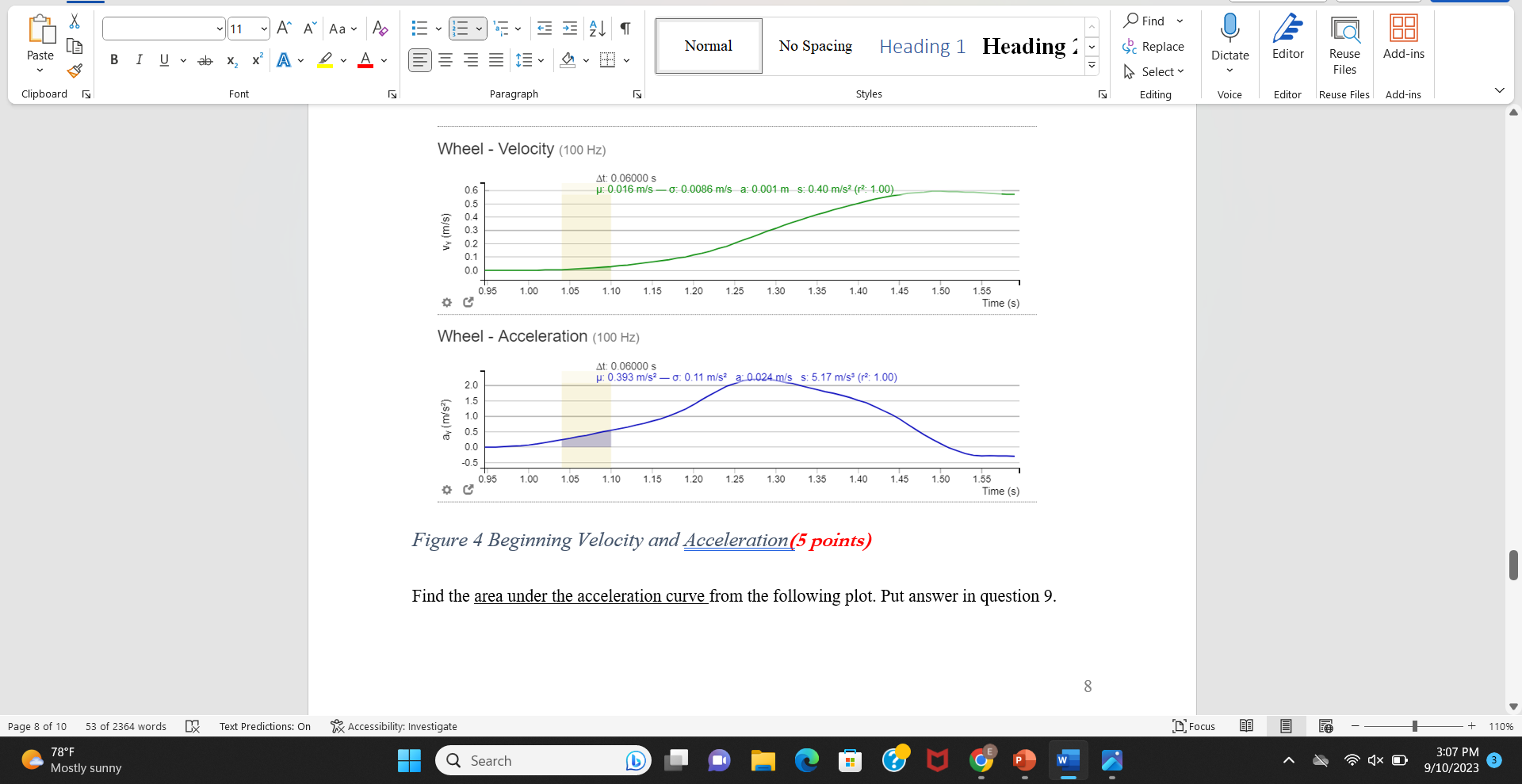The height and width of the screenshot is (784, 1522).
Task: Open the Editor pane
Action: point(1287,37)
